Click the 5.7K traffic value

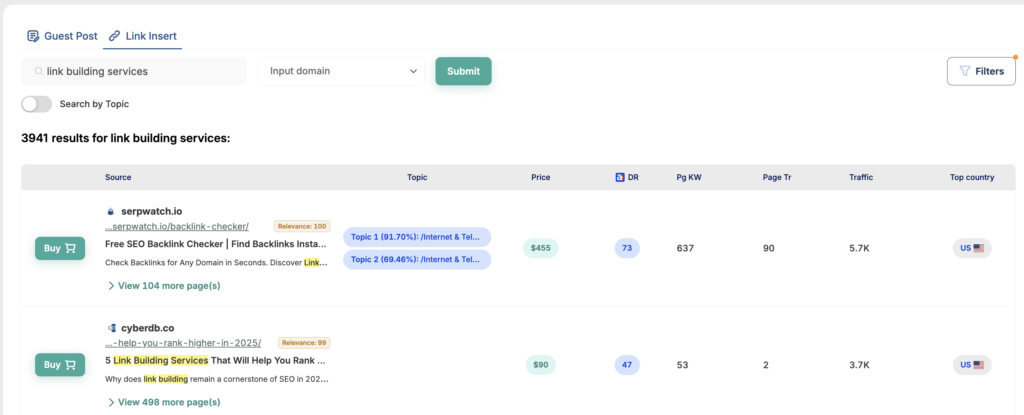coord(859,248)
